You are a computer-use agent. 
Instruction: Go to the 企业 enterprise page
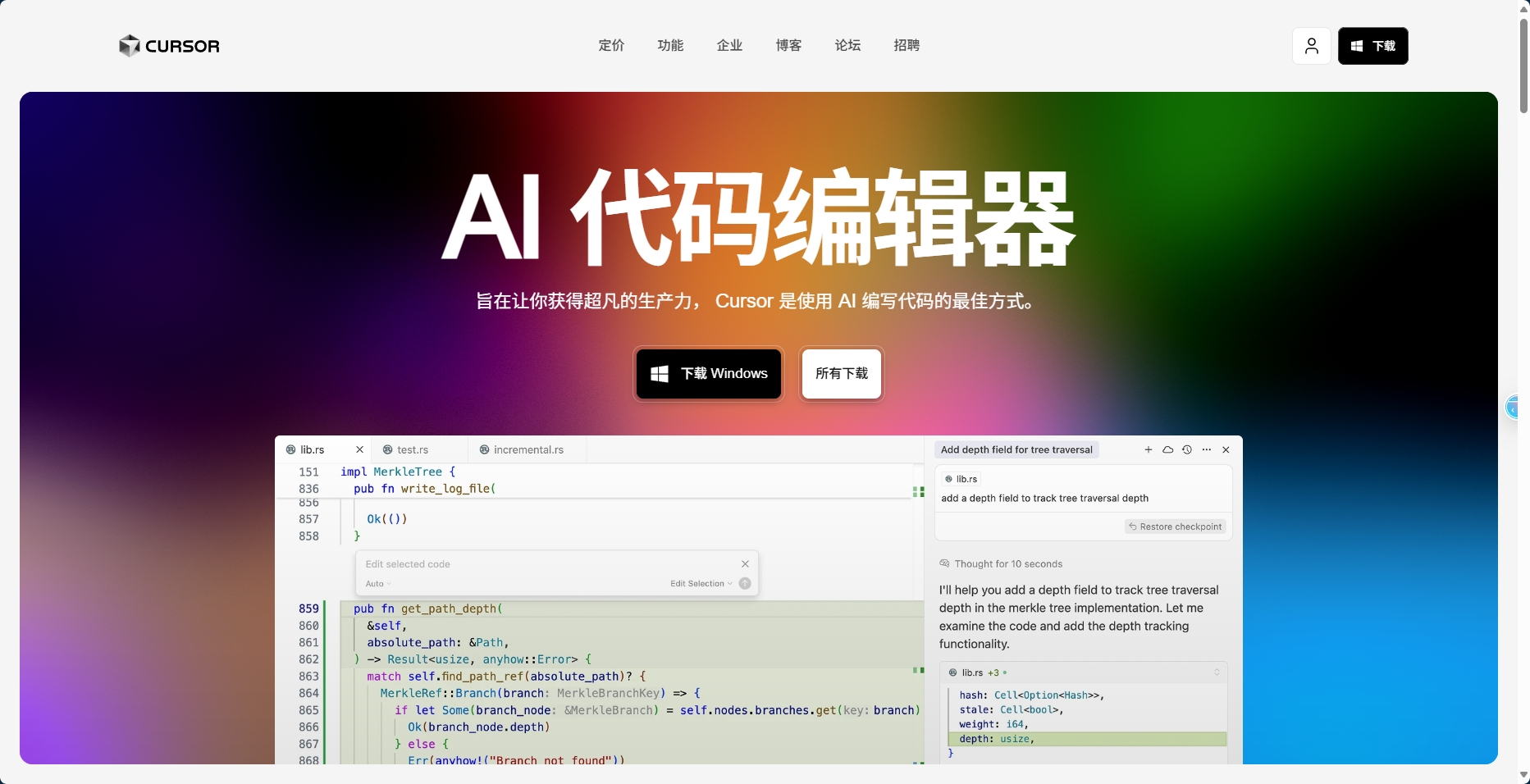coord(729,45)
